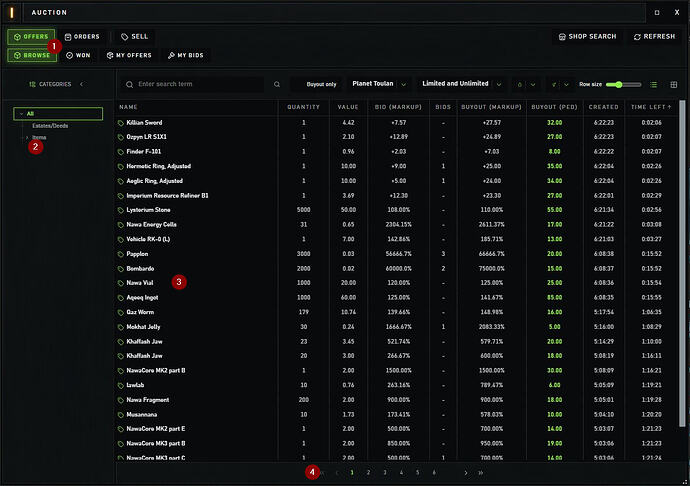
Task: Open the Won sub-tab
Action: tap(78, 55)
